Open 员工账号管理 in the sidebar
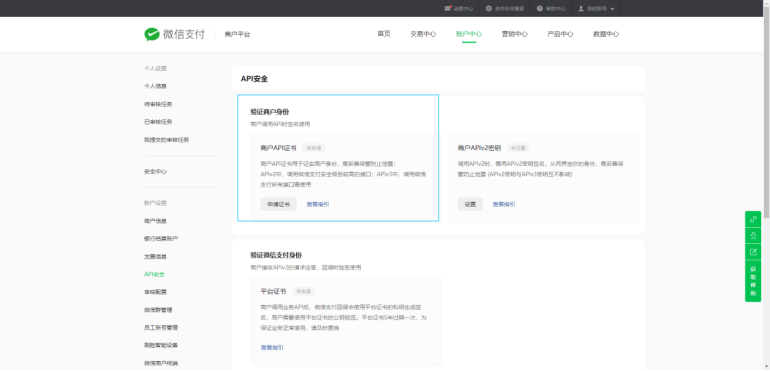The height and width of the screenshot is (371, 770). pyautogui.click(x=161, y=328)
